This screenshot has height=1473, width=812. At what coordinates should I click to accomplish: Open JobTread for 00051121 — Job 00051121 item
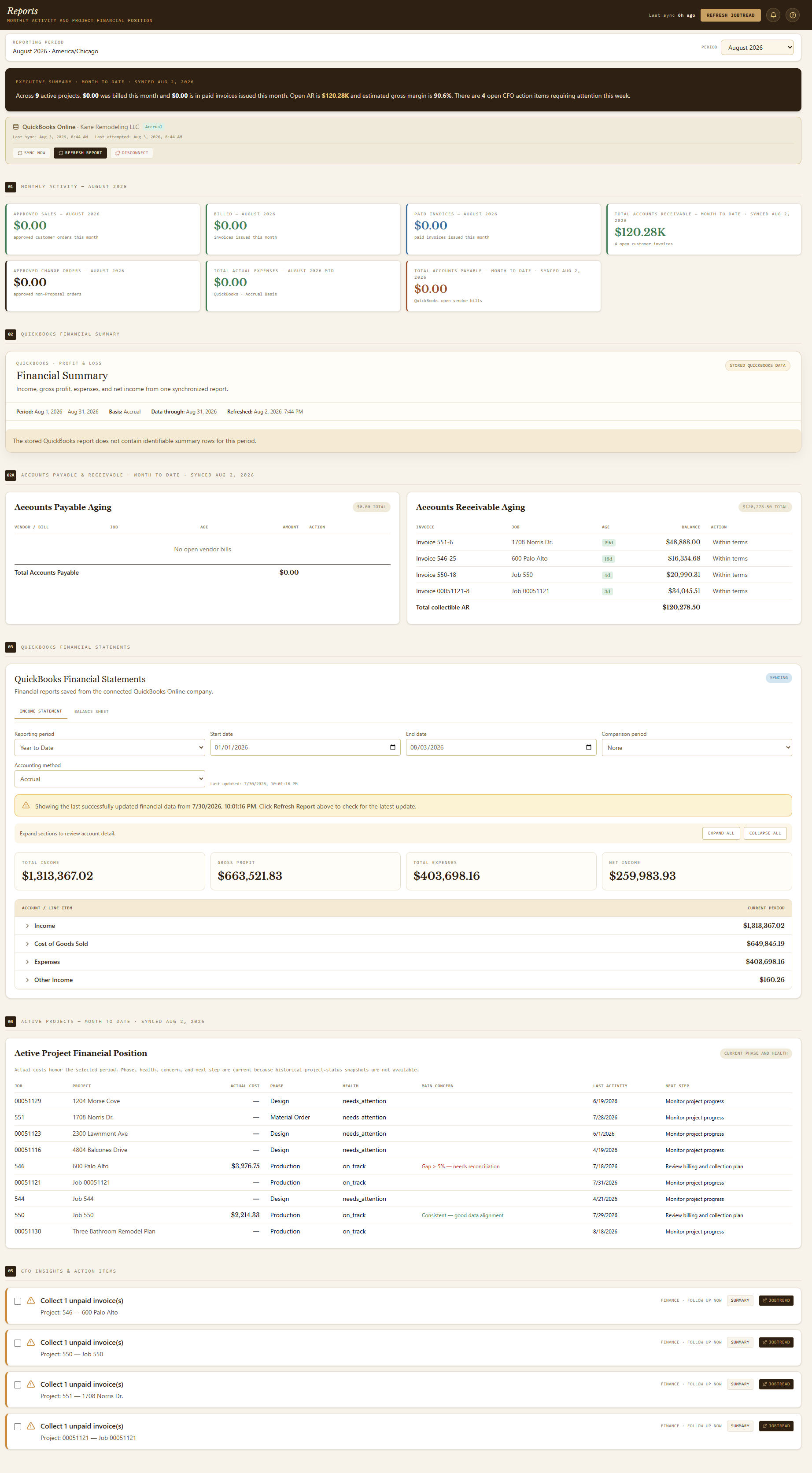[776, 1425]
